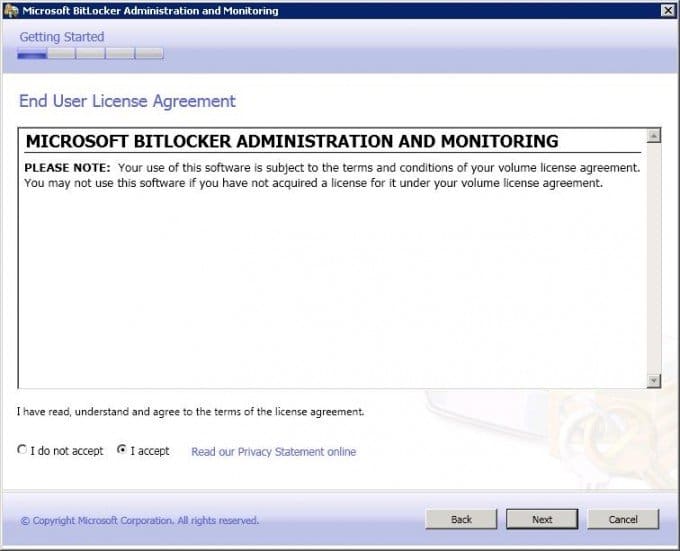Close the BitLocker setup window
The height and width of the screenshot is (551, 680).
[668, 10]
